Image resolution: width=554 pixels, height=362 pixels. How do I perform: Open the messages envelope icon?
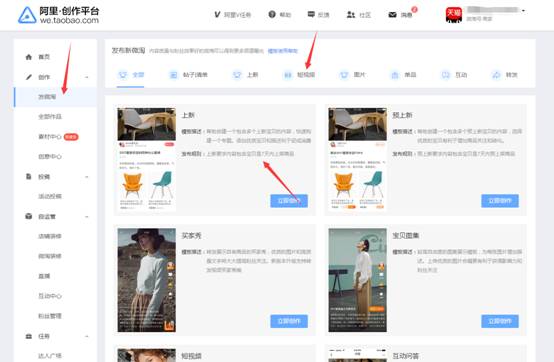click(x=392, y=14)
